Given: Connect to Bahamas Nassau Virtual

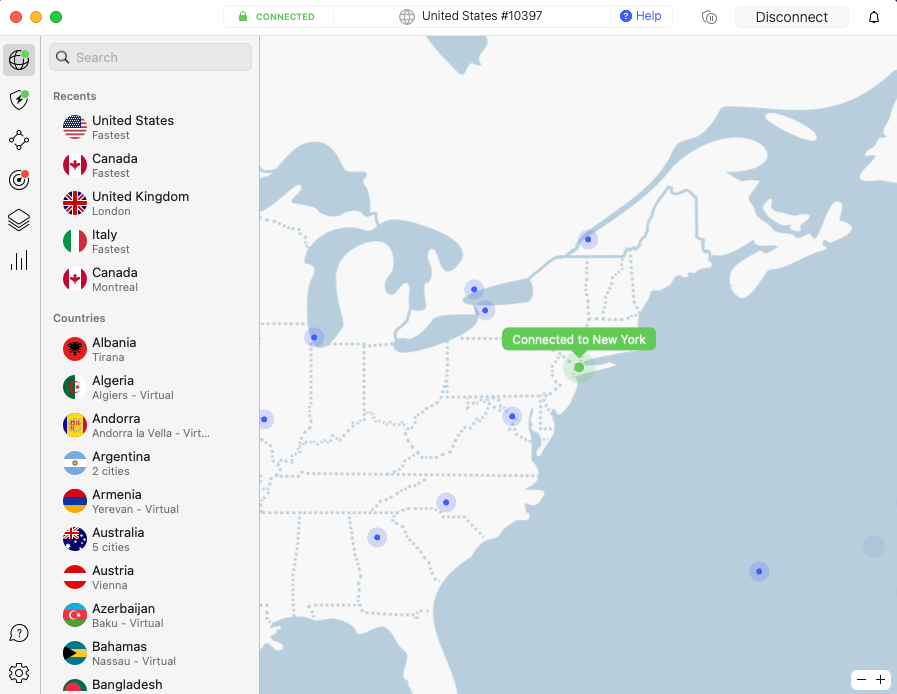Looking at the screenshot, I should pos(152,653).
